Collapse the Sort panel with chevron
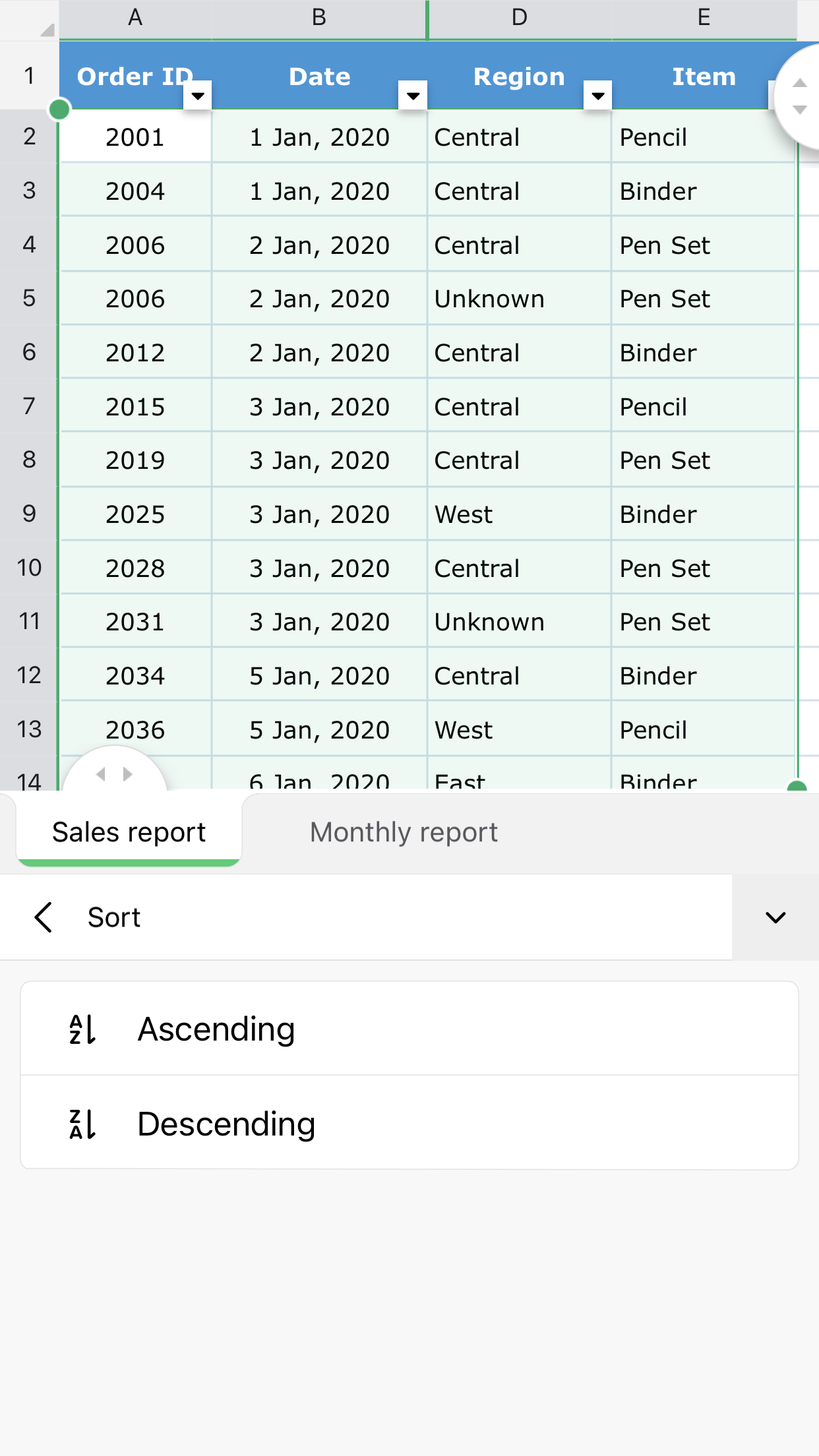This screenshot has height=1456, width=819. point(775,917)
